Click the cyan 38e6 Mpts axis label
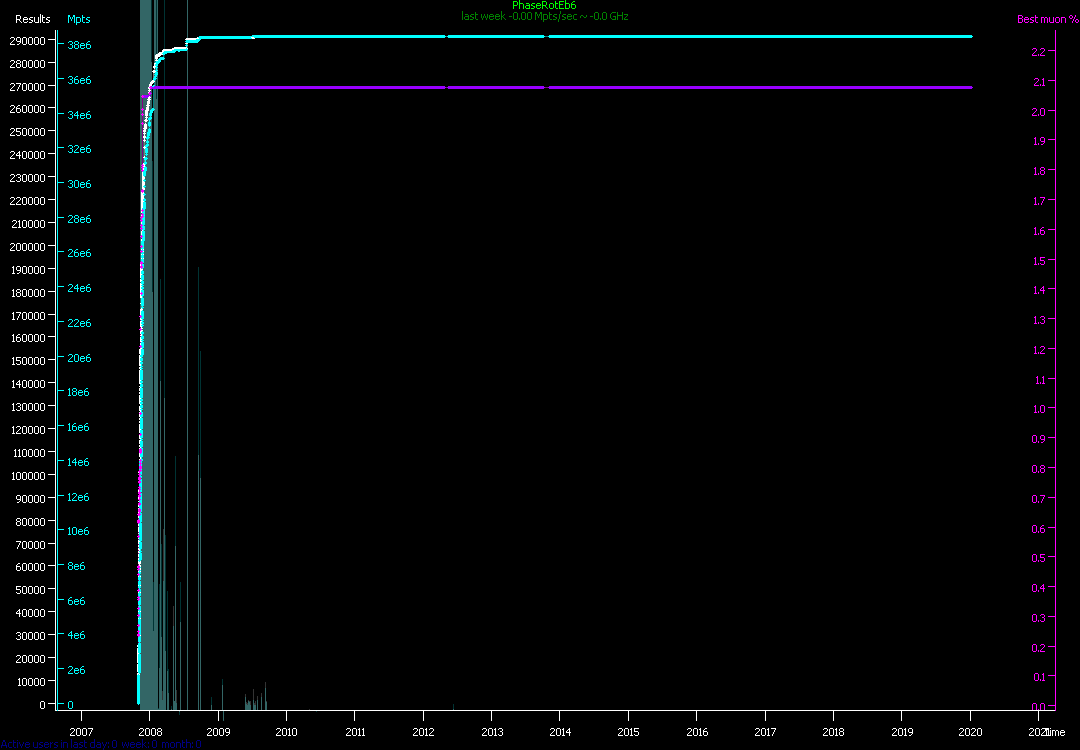Image resolution: width=1080 pixels, height=750 pixels. coord(79,46)
